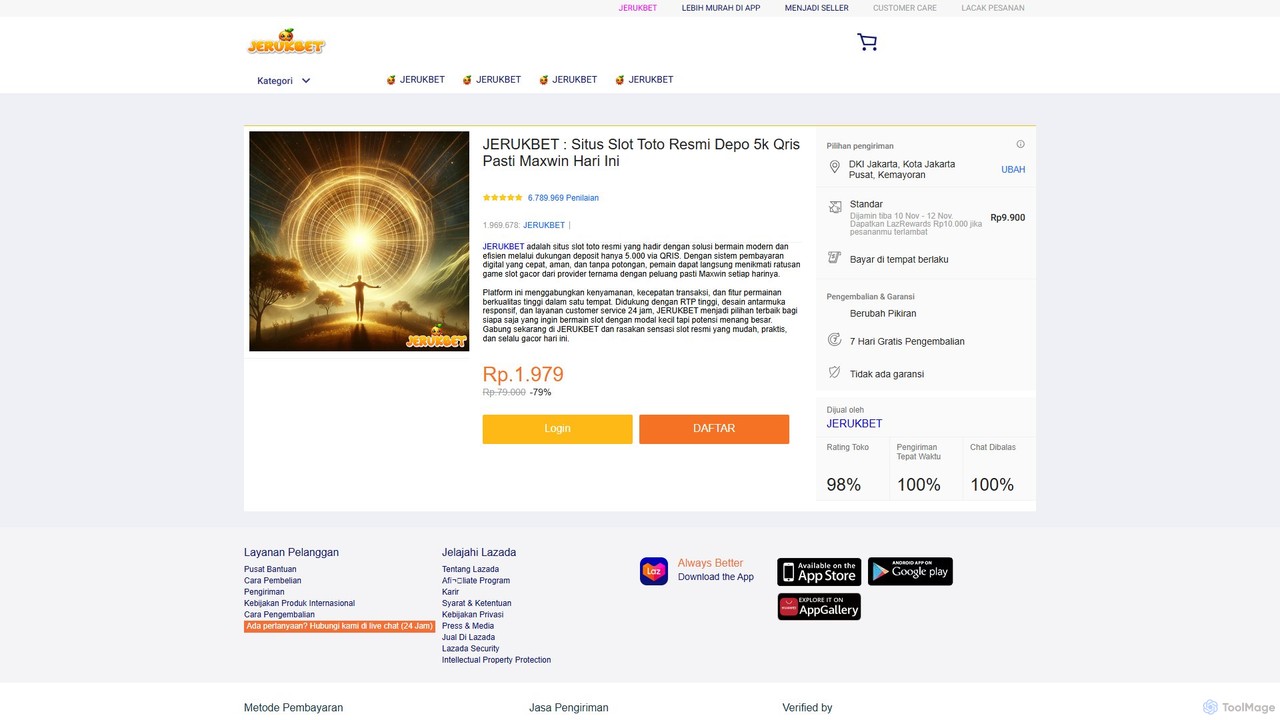This screenshot has width=1280, height=720.
Task: Open Lacak Pesanan menu item
Action: (993, 8)
